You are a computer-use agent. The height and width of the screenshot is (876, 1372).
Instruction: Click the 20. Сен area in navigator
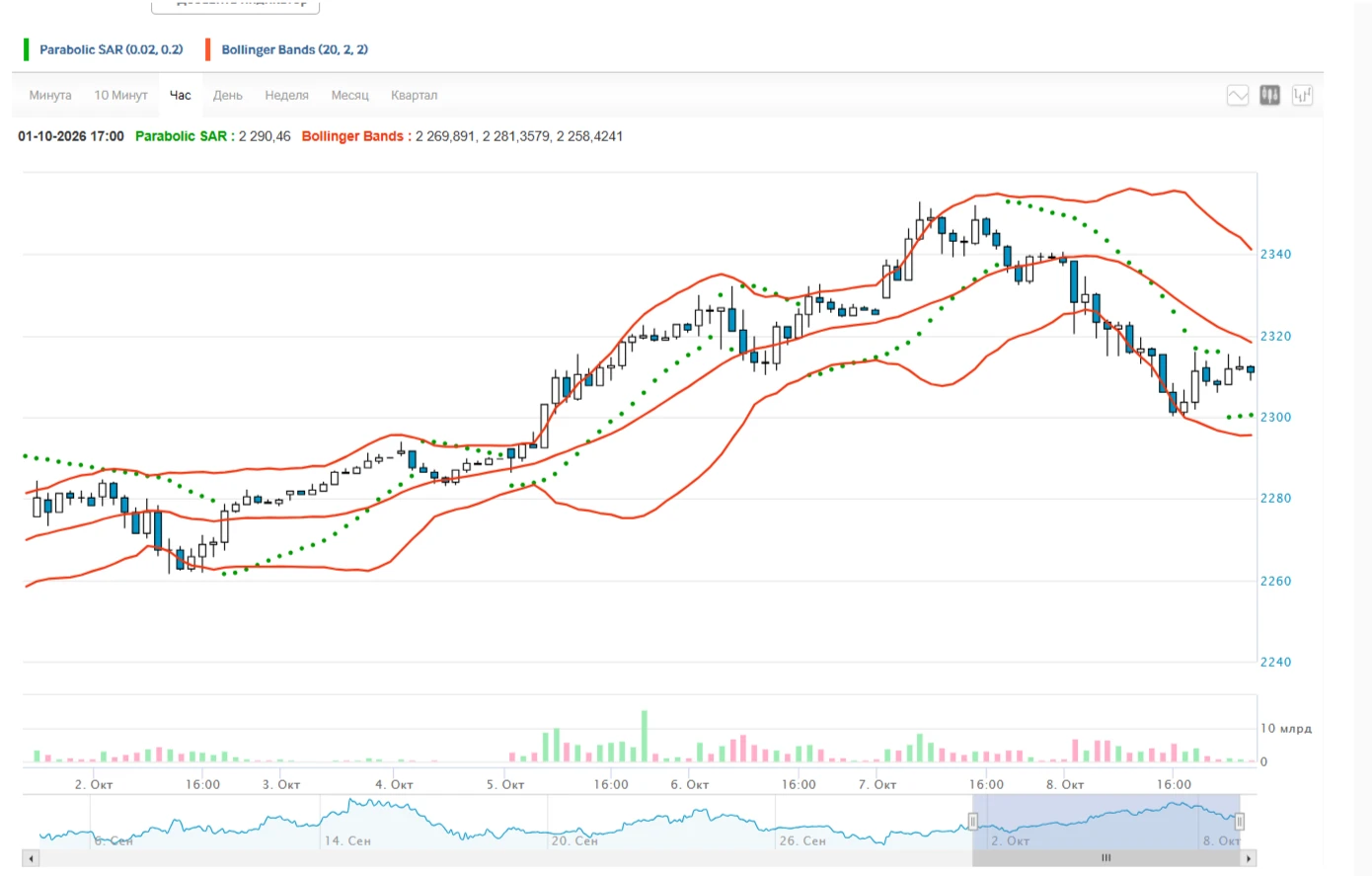click(574, 840)
